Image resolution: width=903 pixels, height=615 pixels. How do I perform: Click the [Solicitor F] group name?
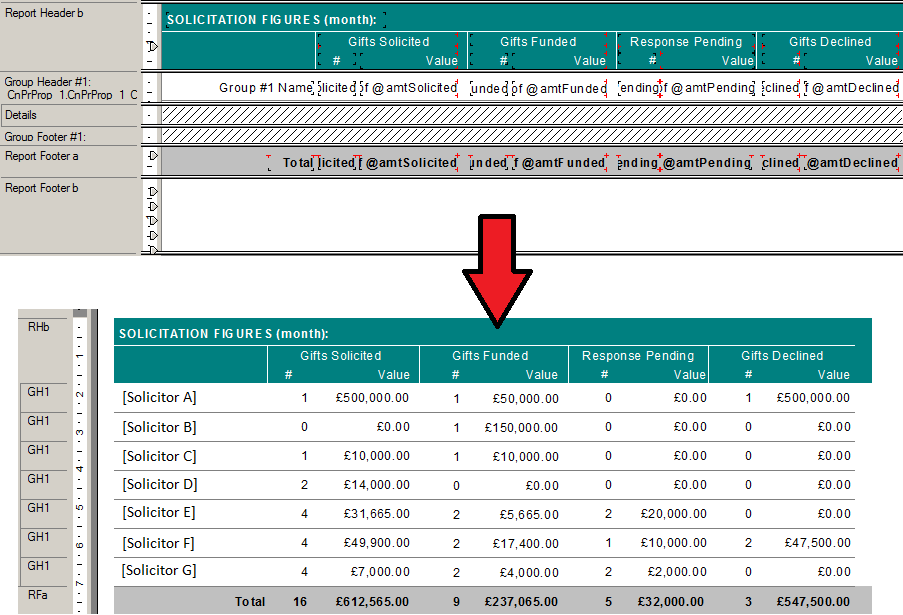tap(158, 543)
